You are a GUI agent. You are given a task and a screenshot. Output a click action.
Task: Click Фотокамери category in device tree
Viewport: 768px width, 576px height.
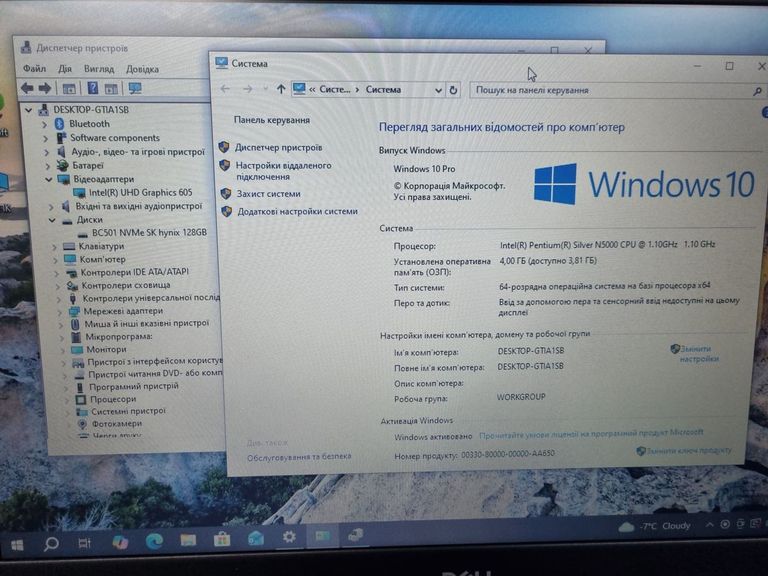[x=117, y=423]
